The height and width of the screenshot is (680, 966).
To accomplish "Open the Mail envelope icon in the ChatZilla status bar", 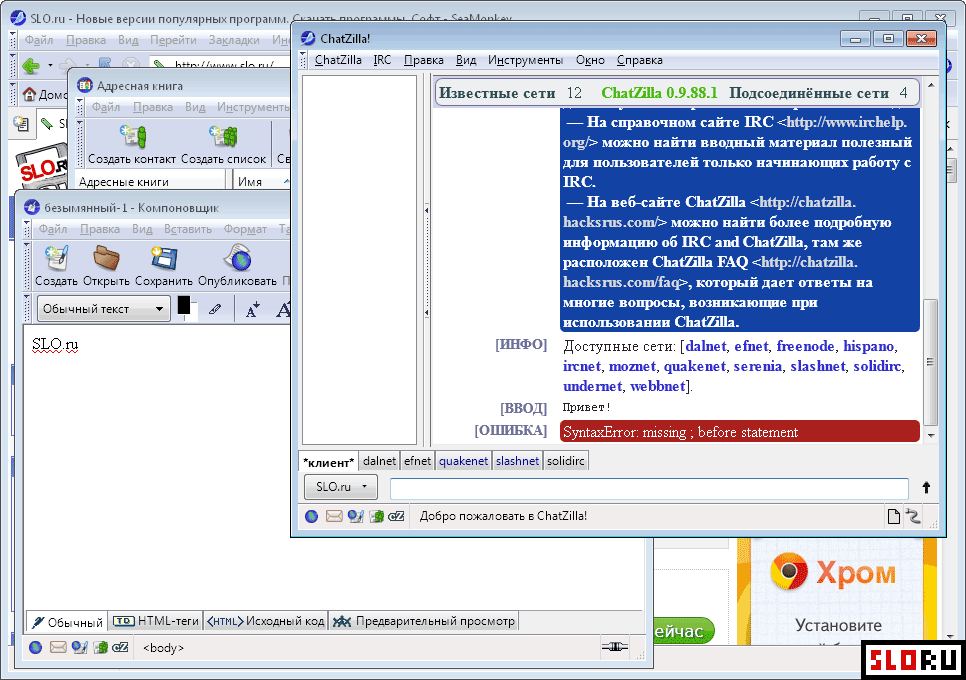I will (334, 516).
